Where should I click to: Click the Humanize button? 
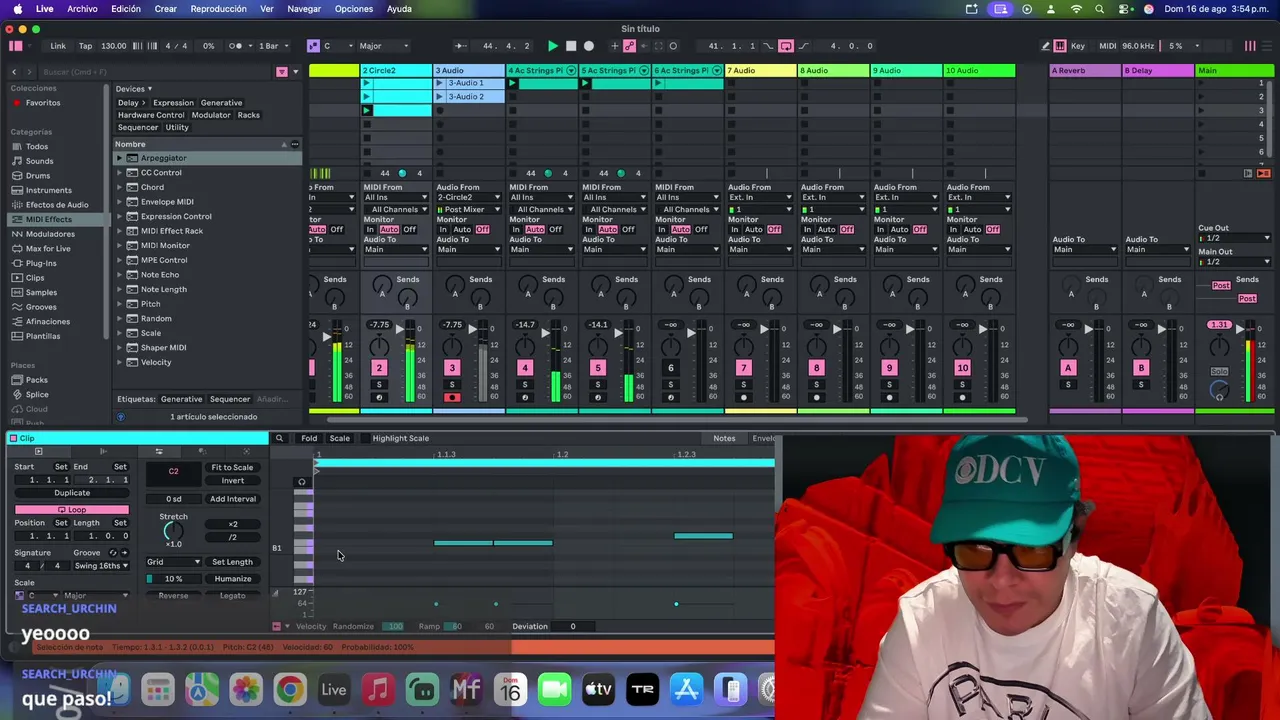[x=232, y=579]
